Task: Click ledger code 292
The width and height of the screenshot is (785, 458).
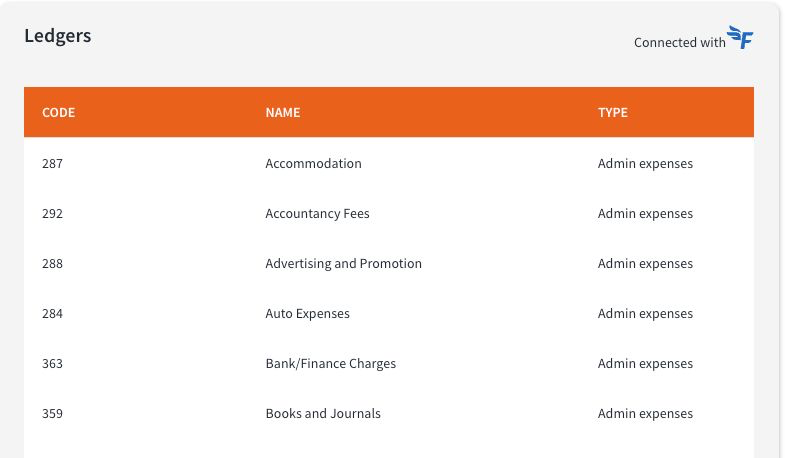Action: click(x=53, y=213)
